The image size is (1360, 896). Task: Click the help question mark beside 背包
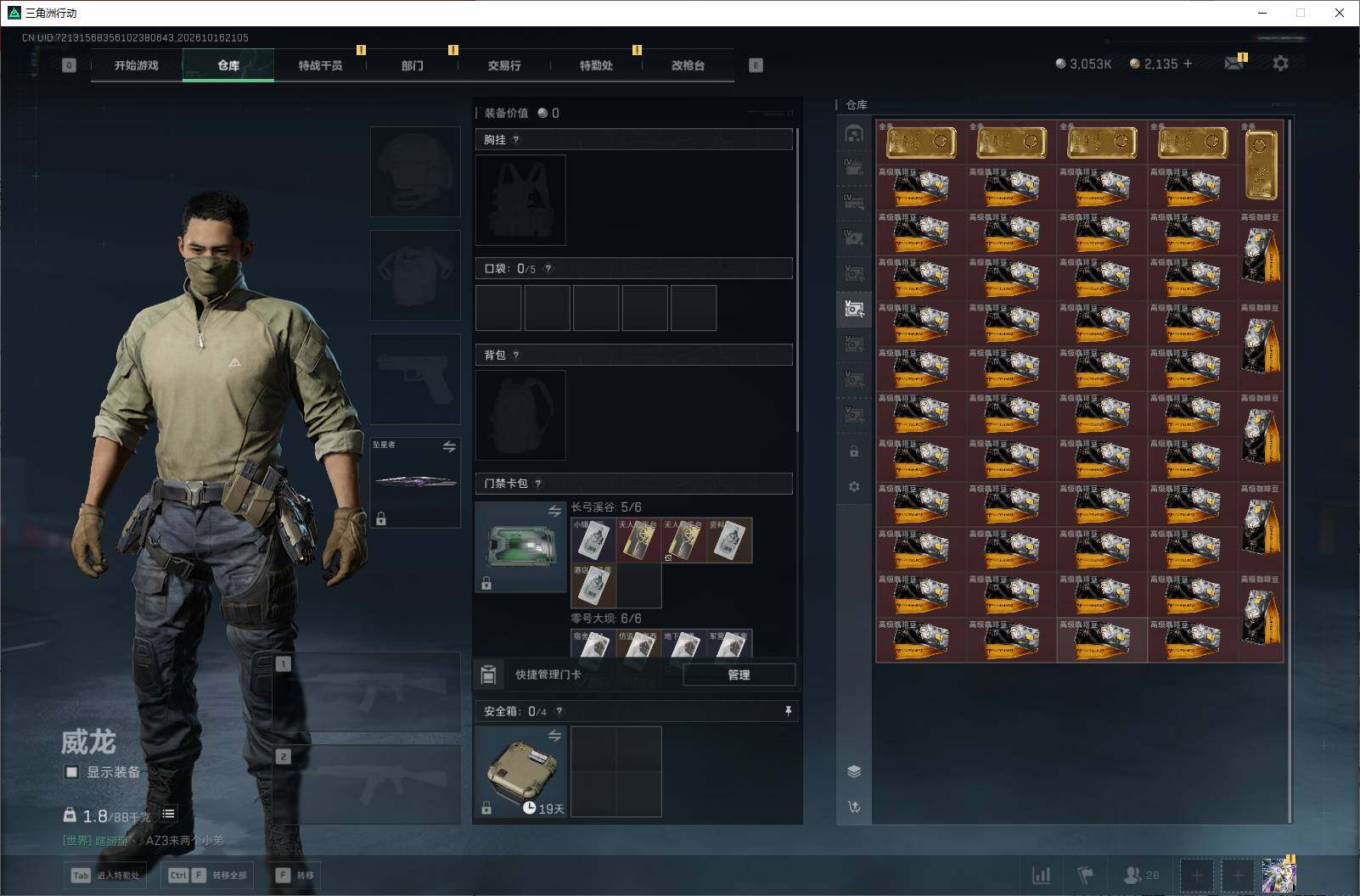516,356
